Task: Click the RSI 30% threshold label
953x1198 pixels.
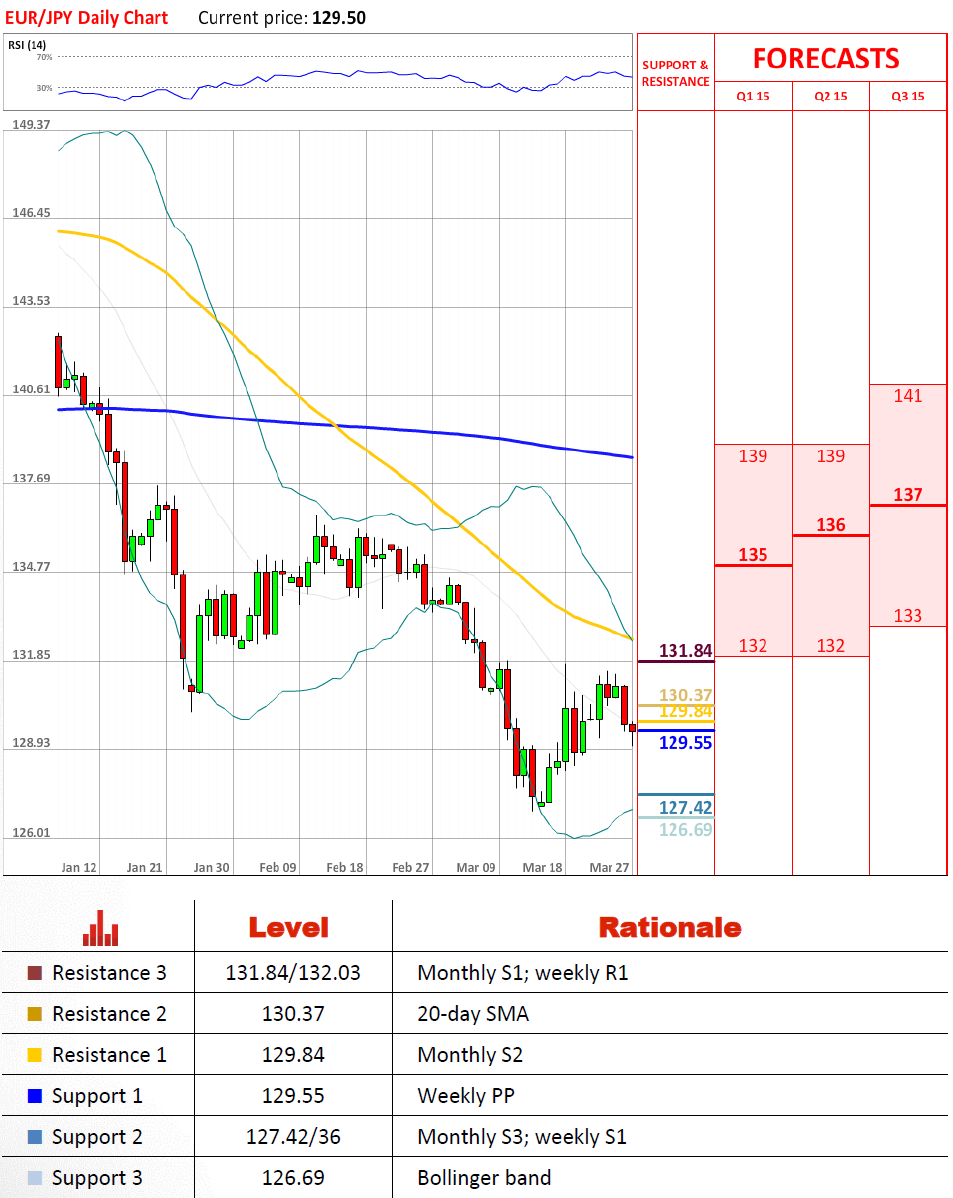Action: tap(44, 88)
